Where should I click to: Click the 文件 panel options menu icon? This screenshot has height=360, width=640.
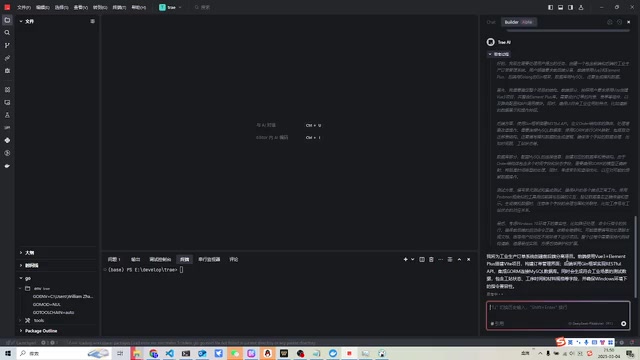click(x=93, y=21)
